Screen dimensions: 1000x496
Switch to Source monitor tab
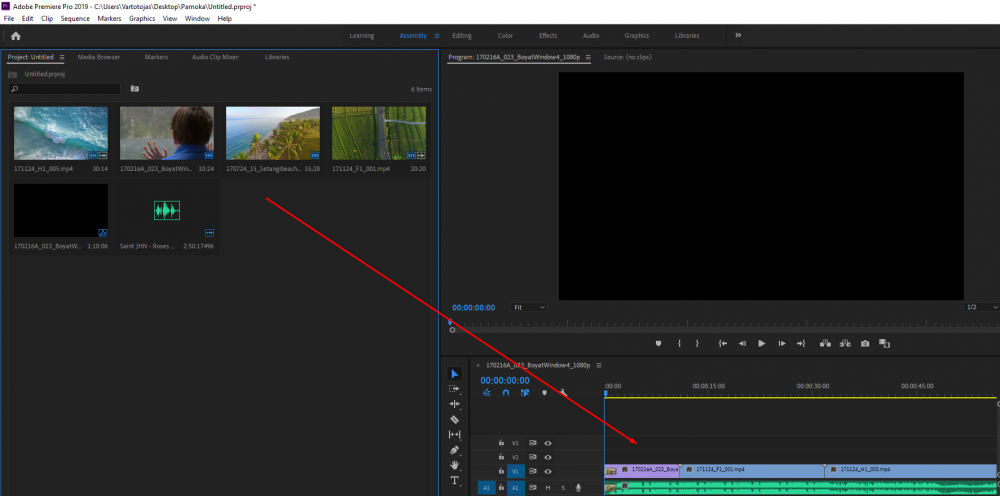[x=628, y=57]
